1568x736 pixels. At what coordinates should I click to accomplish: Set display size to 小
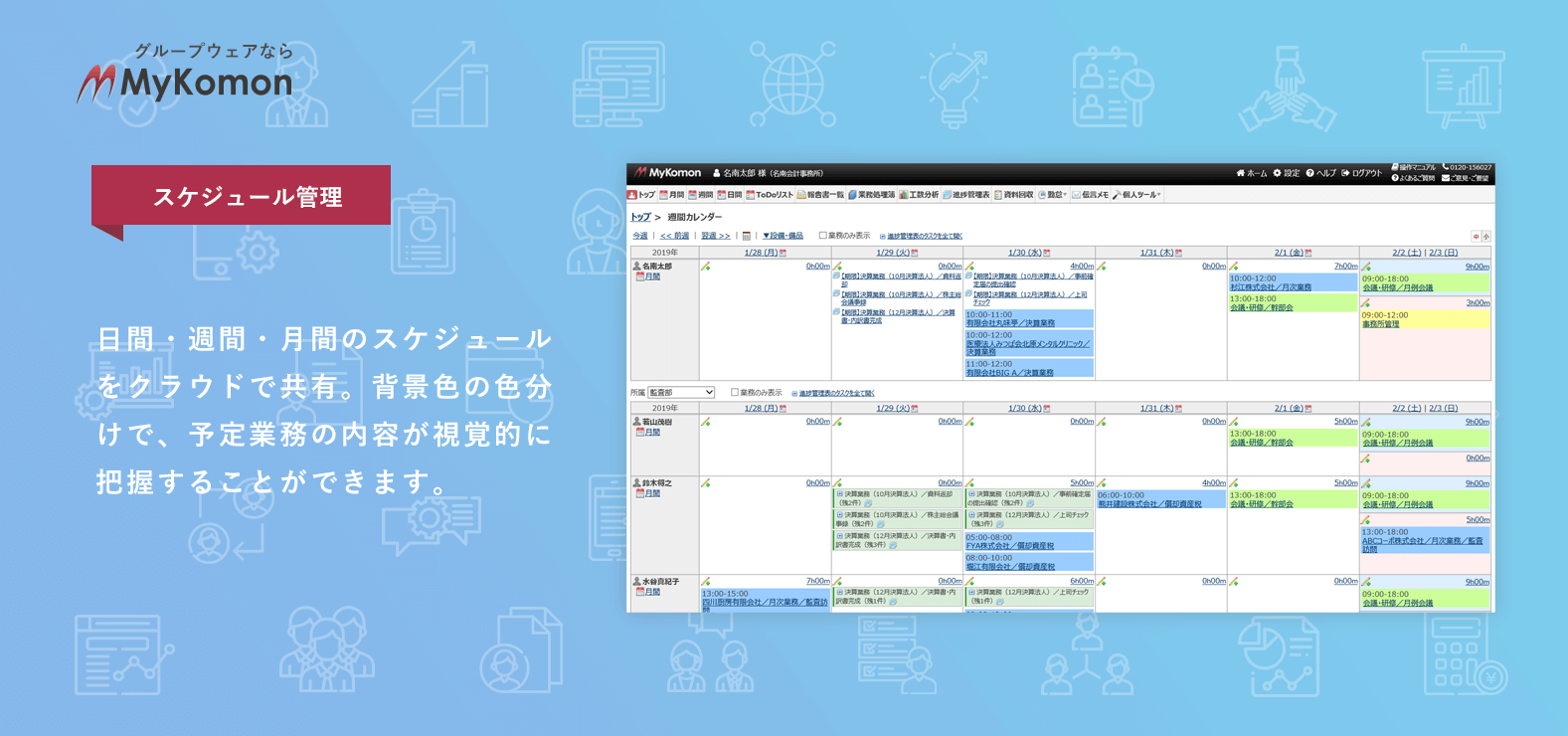click(x=1486, y=237)
